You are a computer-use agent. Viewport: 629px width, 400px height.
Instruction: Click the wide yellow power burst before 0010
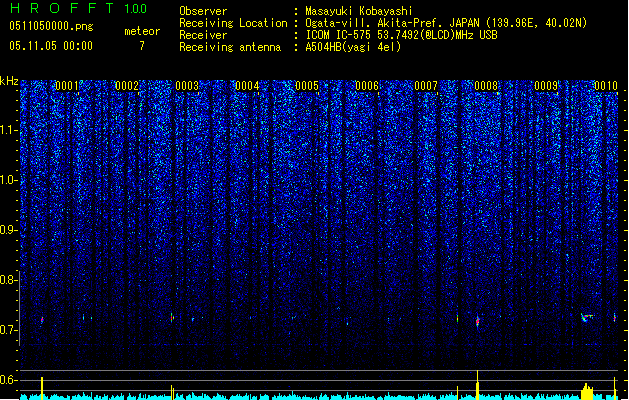pyautogui.click(x=587, y=391)
